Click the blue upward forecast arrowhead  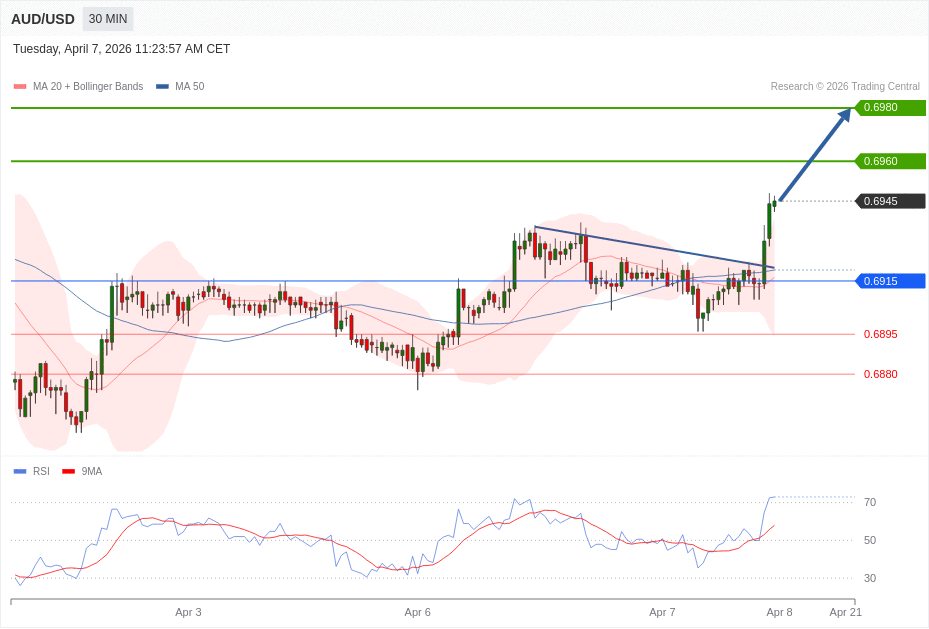pyautogui.click(x=844, y=115)
